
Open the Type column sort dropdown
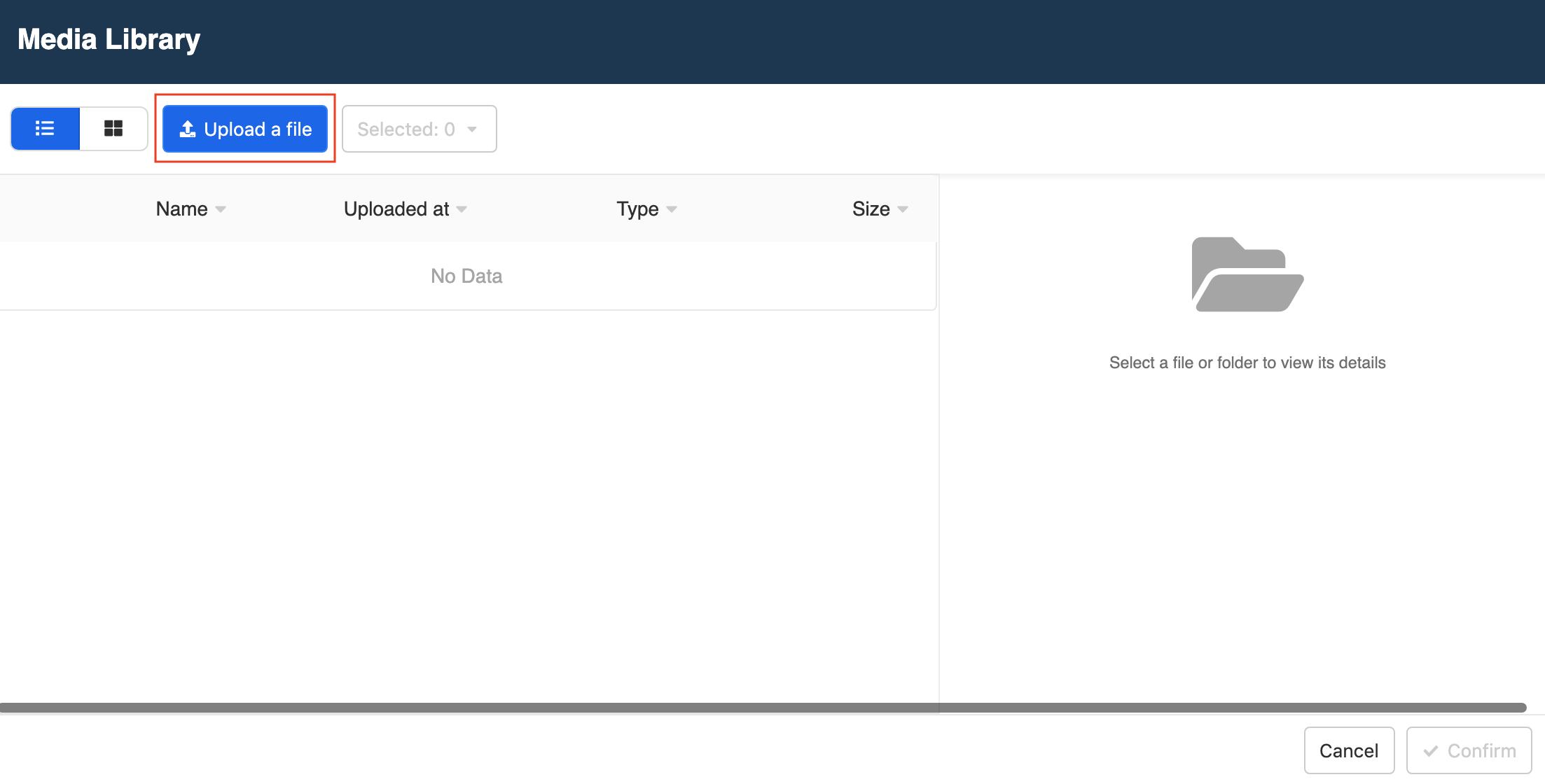671,209
